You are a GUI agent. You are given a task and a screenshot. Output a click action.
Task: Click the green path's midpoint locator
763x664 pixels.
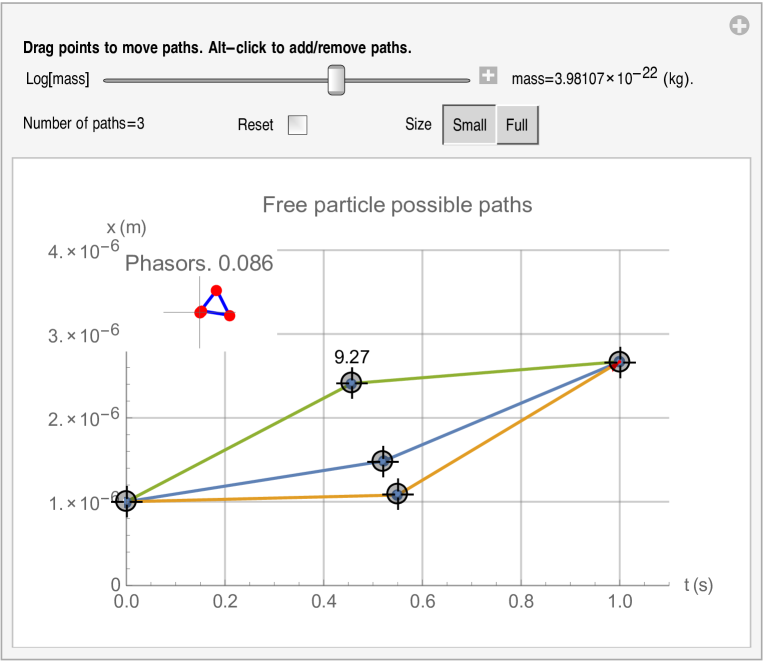pos(351,382)
